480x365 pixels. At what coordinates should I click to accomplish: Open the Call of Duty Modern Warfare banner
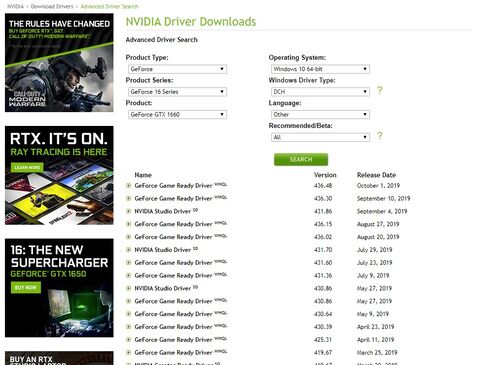(59, 63)
